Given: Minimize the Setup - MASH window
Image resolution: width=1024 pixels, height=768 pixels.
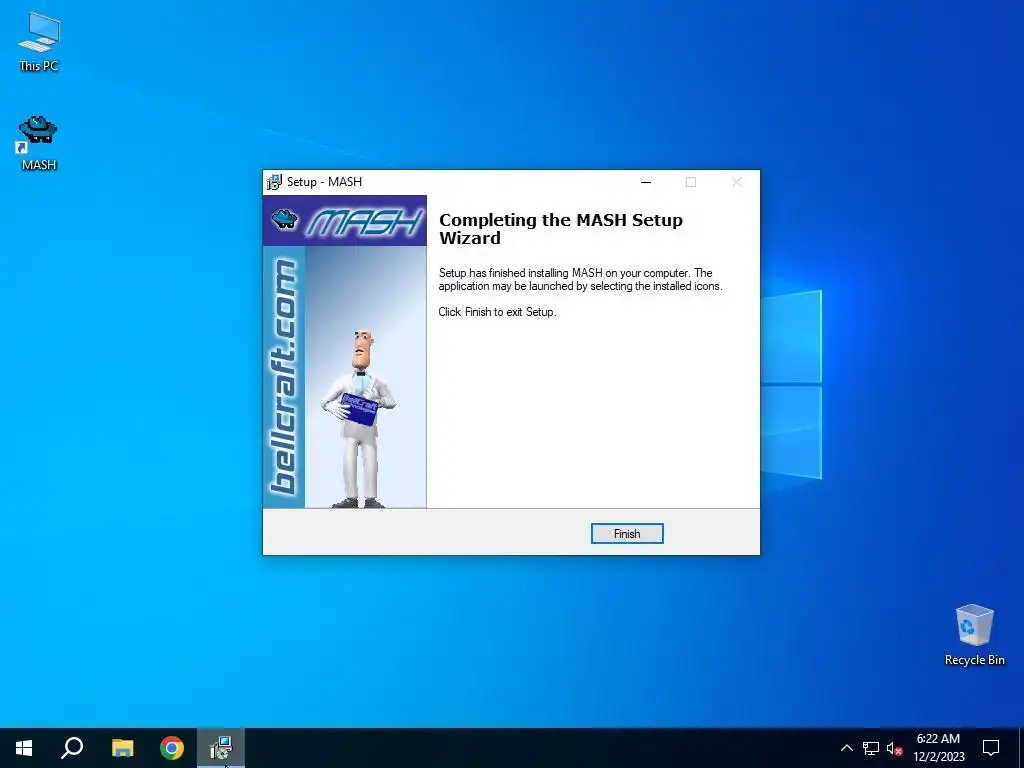Looking at the screenshot, I should (646, 182).
